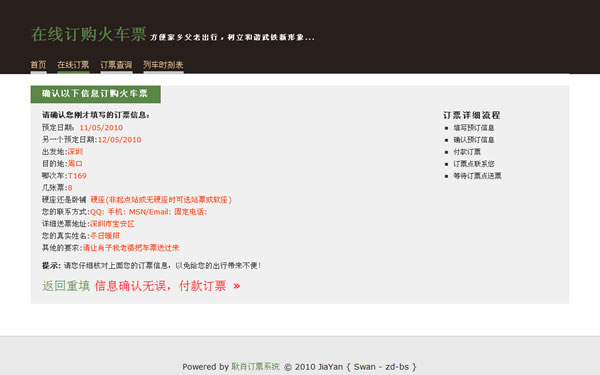Screen dimensions: 600x375
Task: Click ticket count value 8
Action: [70, 188]
